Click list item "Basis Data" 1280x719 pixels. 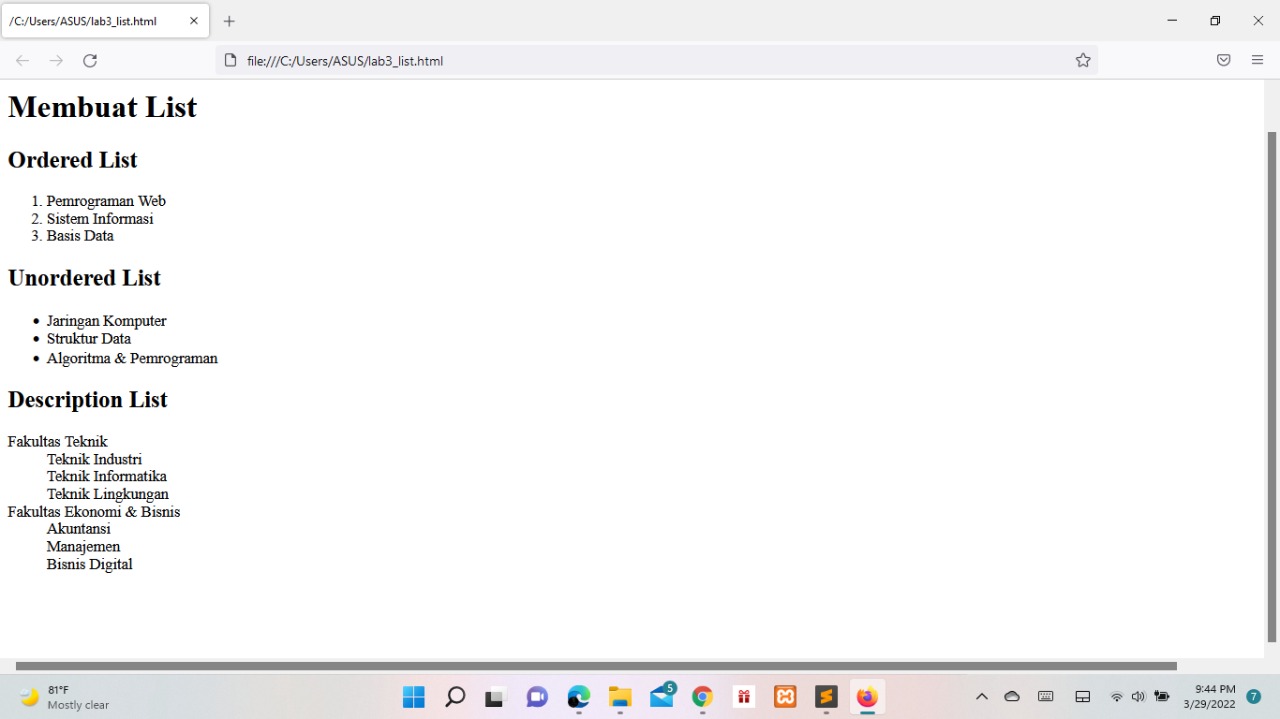pyautogui.click(x=80, y=236)
